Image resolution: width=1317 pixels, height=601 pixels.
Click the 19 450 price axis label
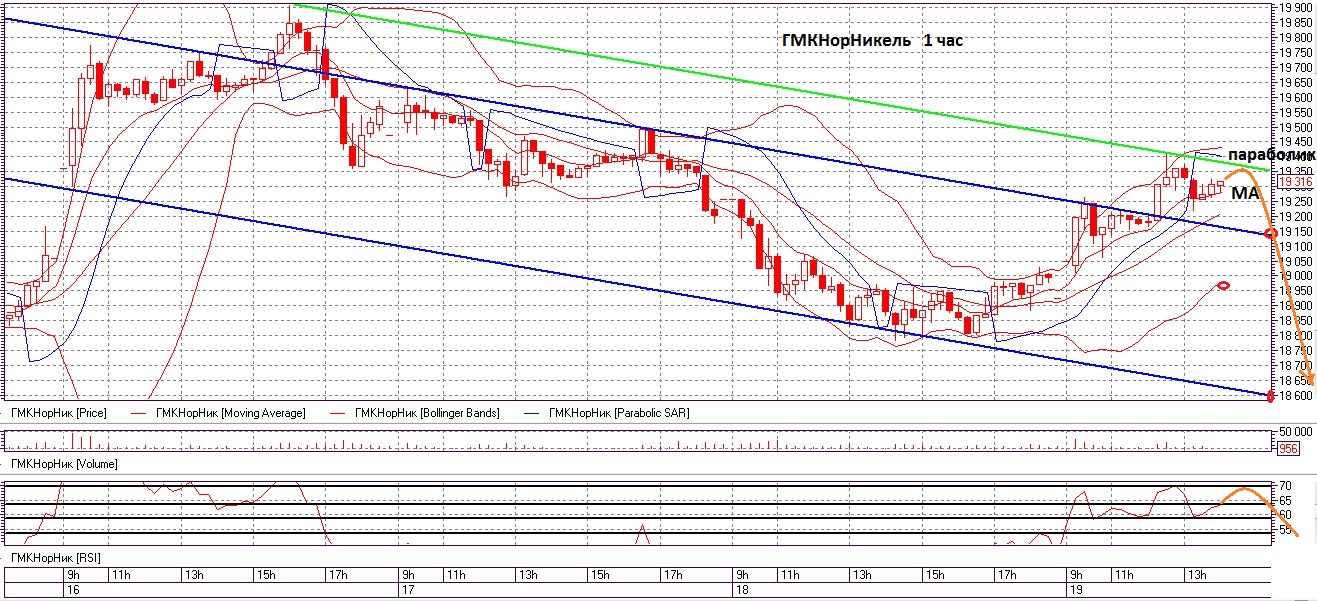[1296, 143]
